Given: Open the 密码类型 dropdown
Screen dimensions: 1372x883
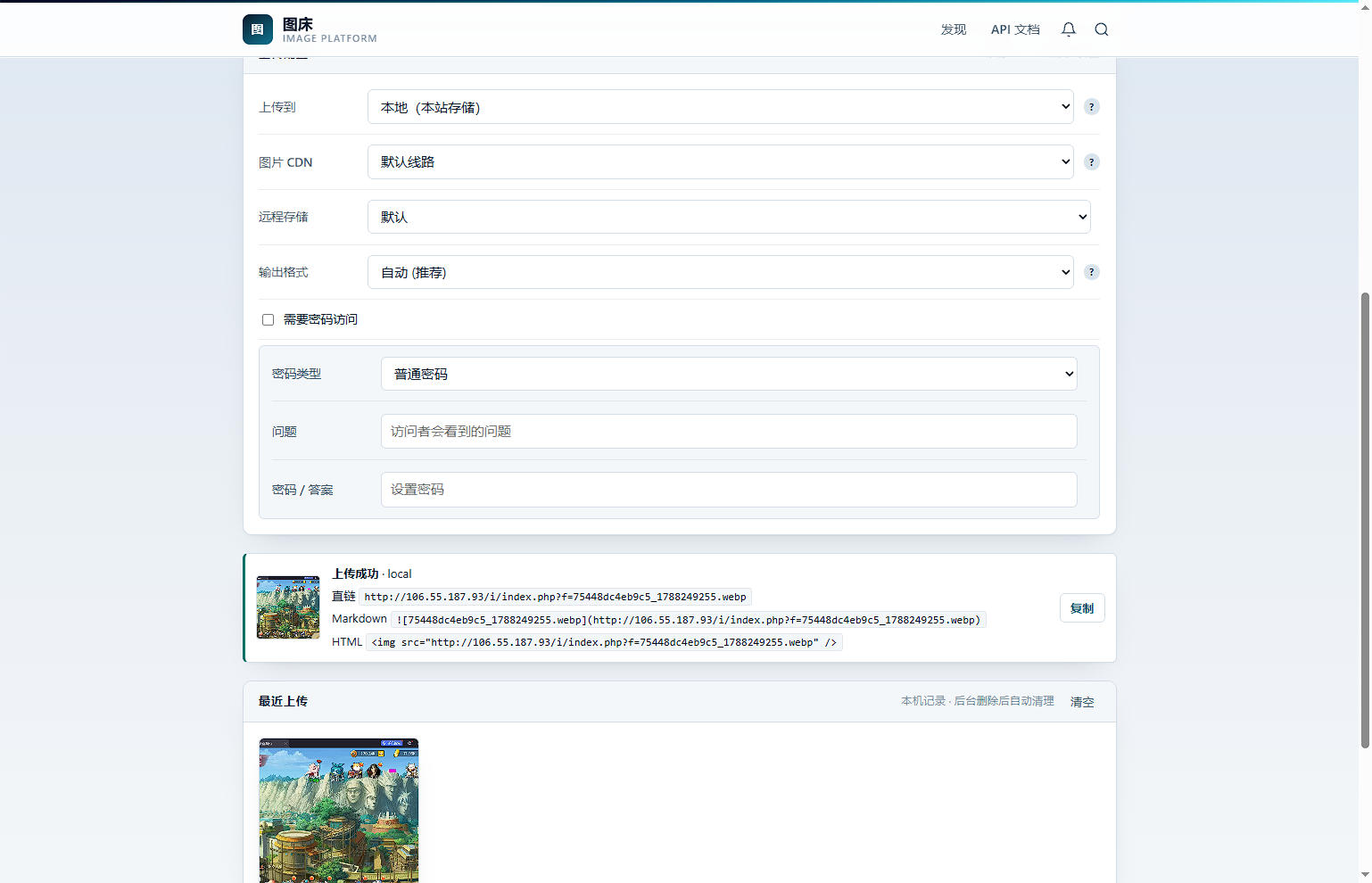Looking at the screenshot, I should 729,374.
